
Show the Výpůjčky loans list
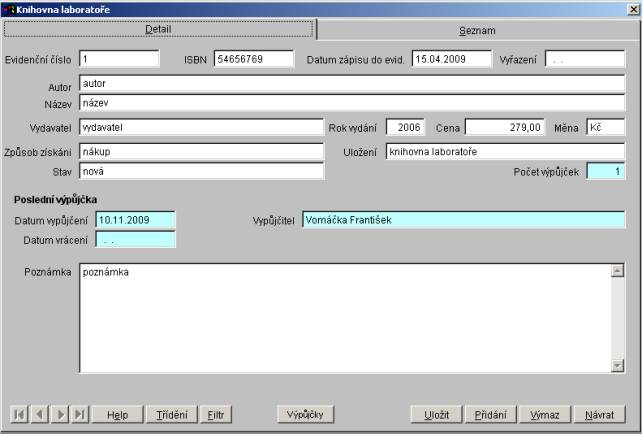[x=304, y=414]
